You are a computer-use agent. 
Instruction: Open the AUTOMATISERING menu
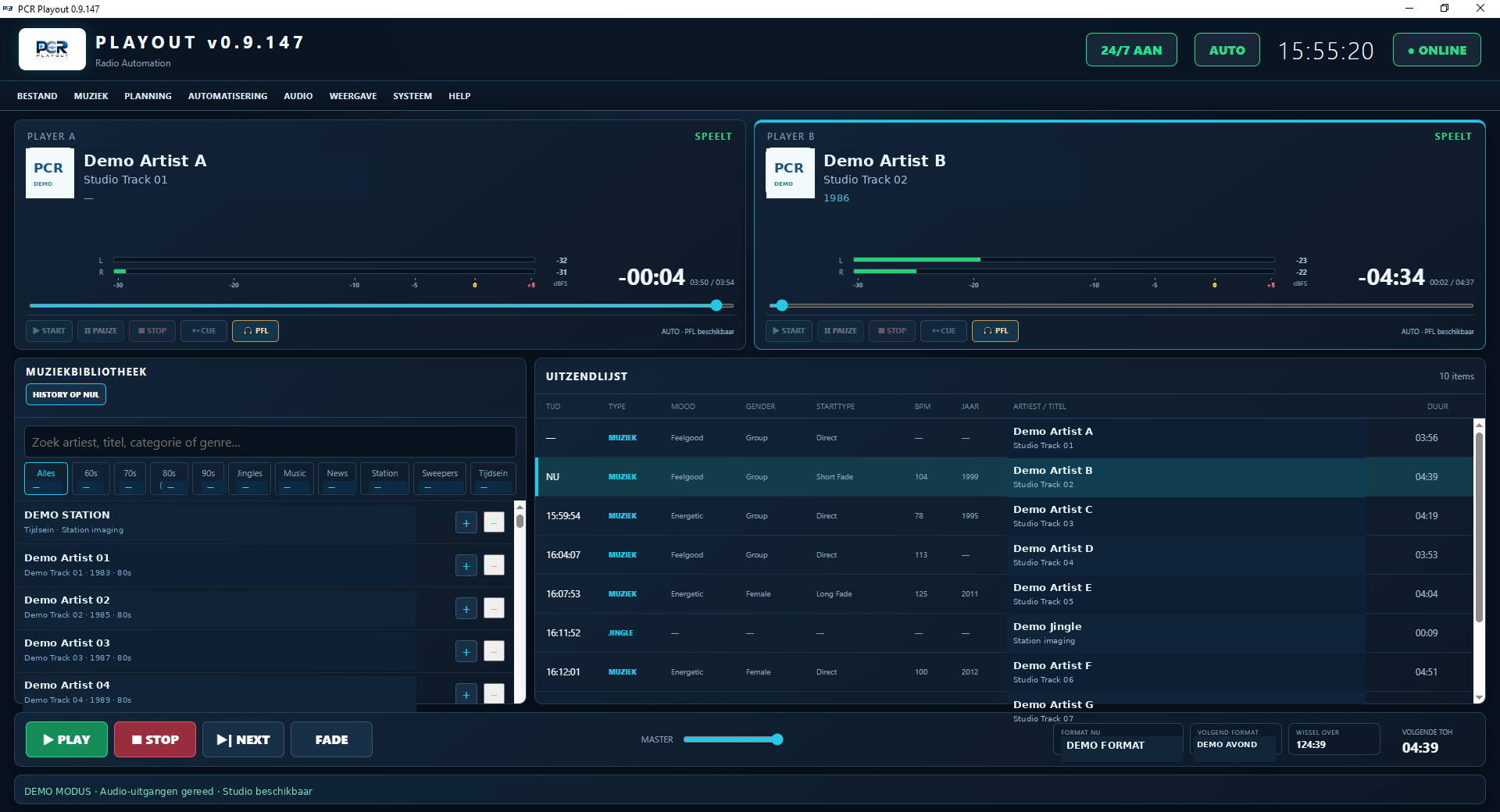click(227, 96)
